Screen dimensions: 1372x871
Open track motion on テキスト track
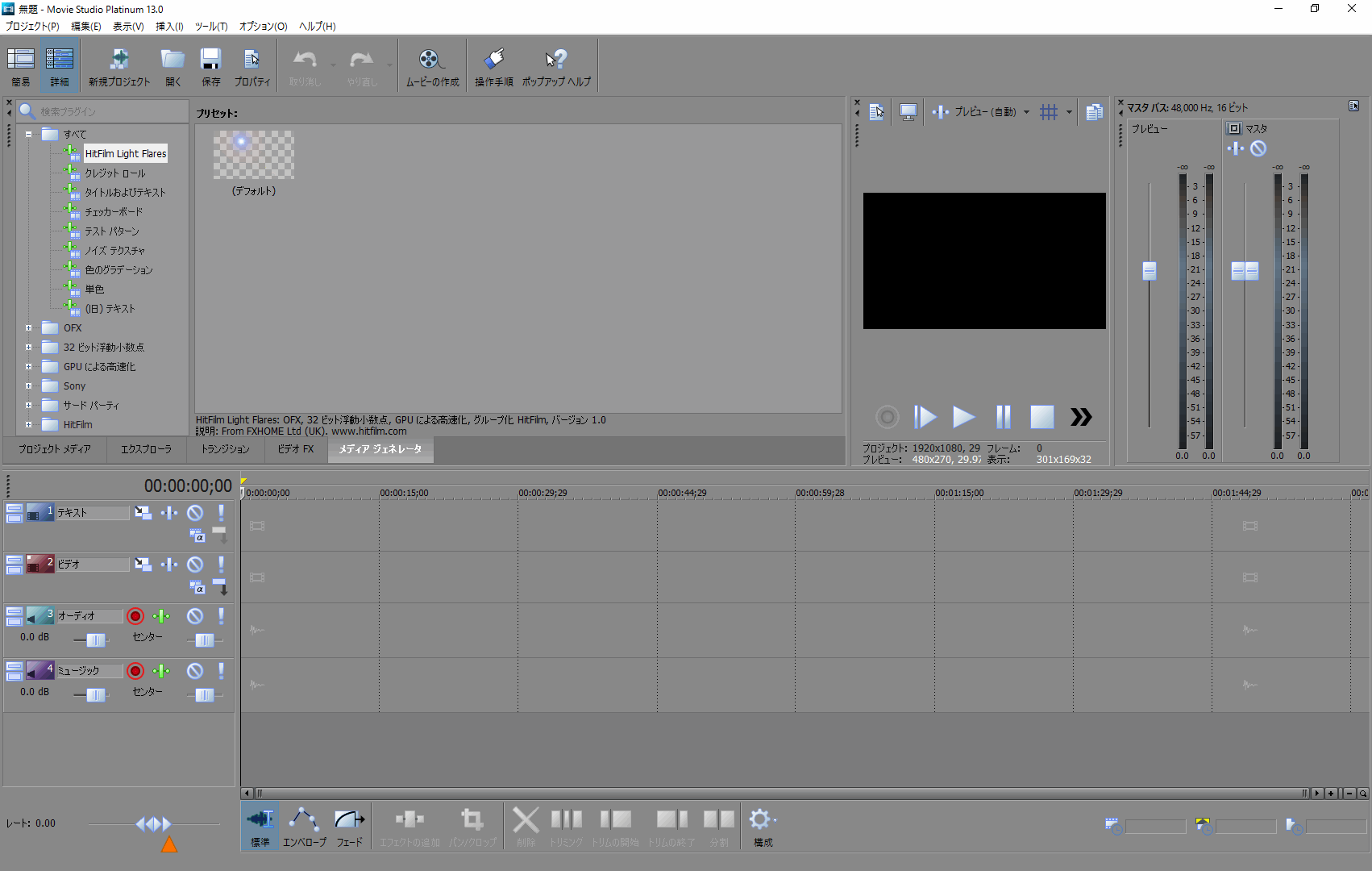click(143, 513)
